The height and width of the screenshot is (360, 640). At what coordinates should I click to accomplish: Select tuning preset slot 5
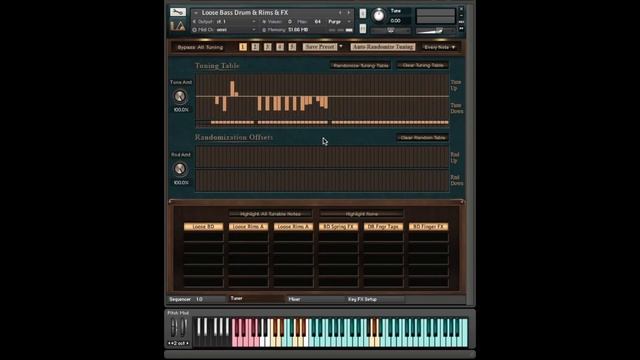click(292, 47)
